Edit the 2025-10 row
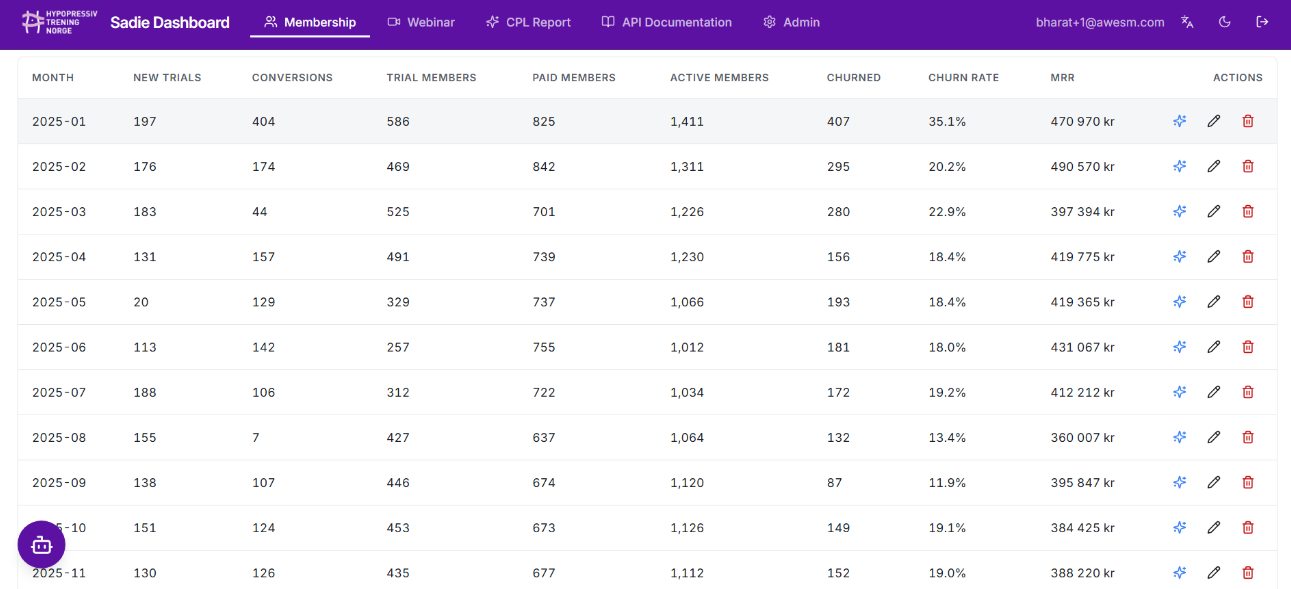Screen dimensions: 1291x589 tap(1214, 527)
